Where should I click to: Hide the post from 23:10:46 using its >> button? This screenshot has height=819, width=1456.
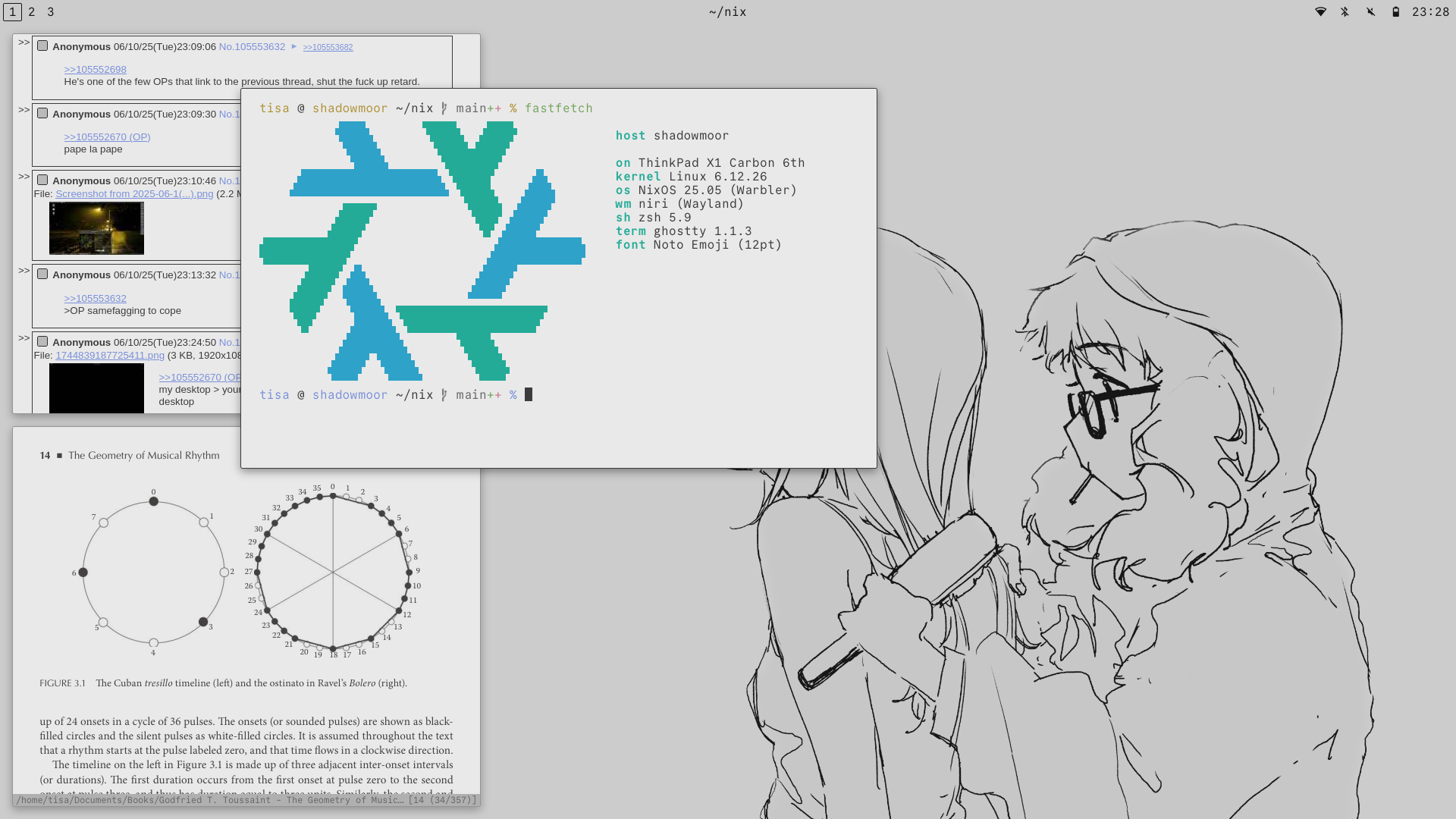pos(24,177)
